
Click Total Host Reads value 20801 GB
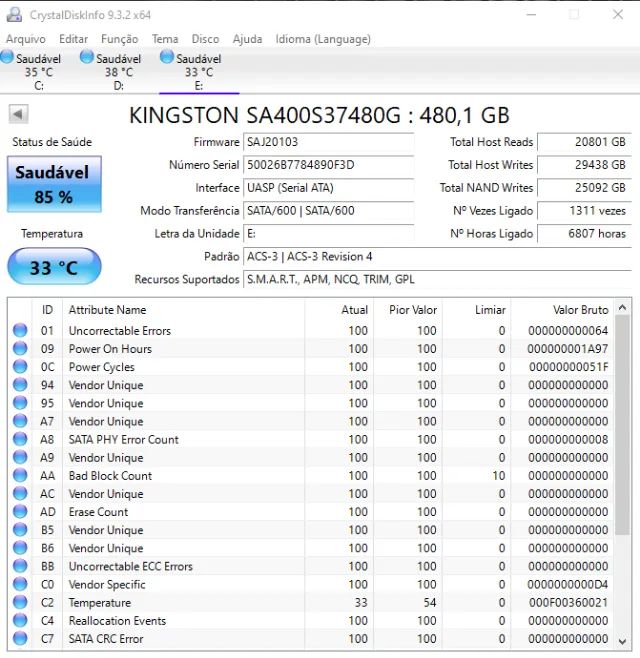click(584, 142)
